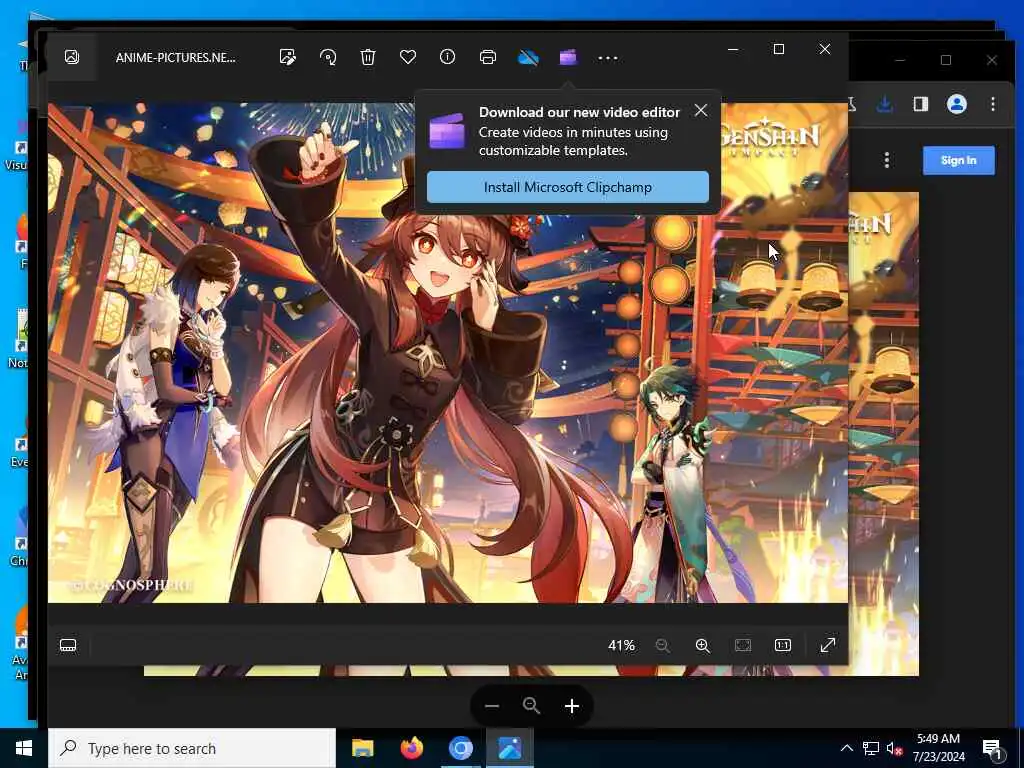The image size is (1024, 768).
Task: Print the image with printer icon
Action: click(x=487, y=57)
